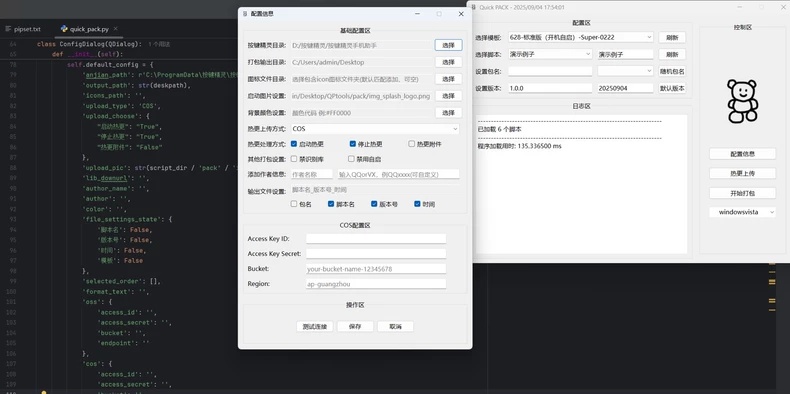
Task: Click the log line 程序加载用时: 135.336500 ms
Action: (x=519, y=146)
